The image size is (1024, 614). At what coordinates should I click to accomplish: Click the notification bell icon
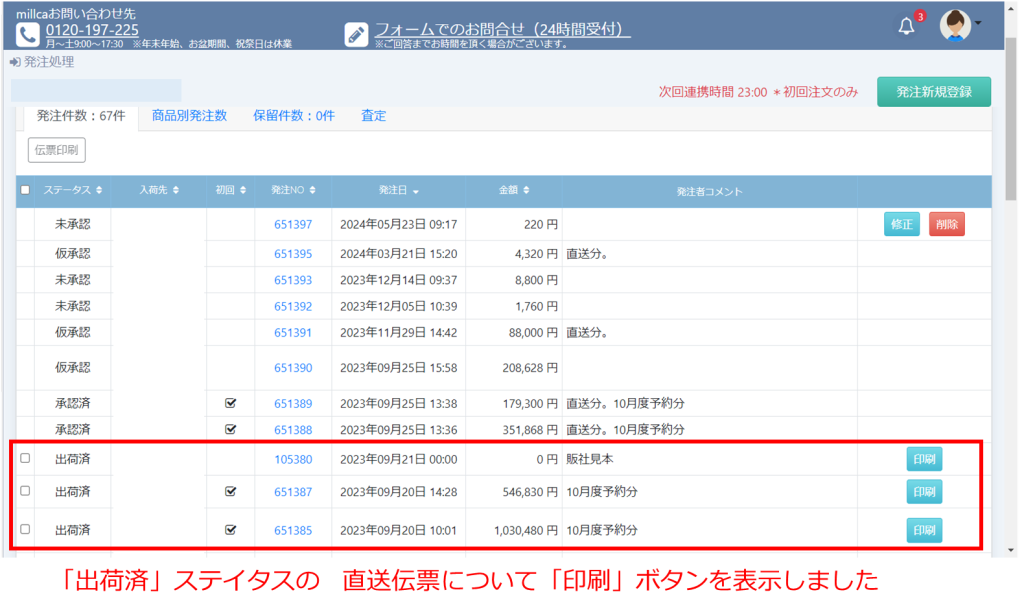click(907, 26)
